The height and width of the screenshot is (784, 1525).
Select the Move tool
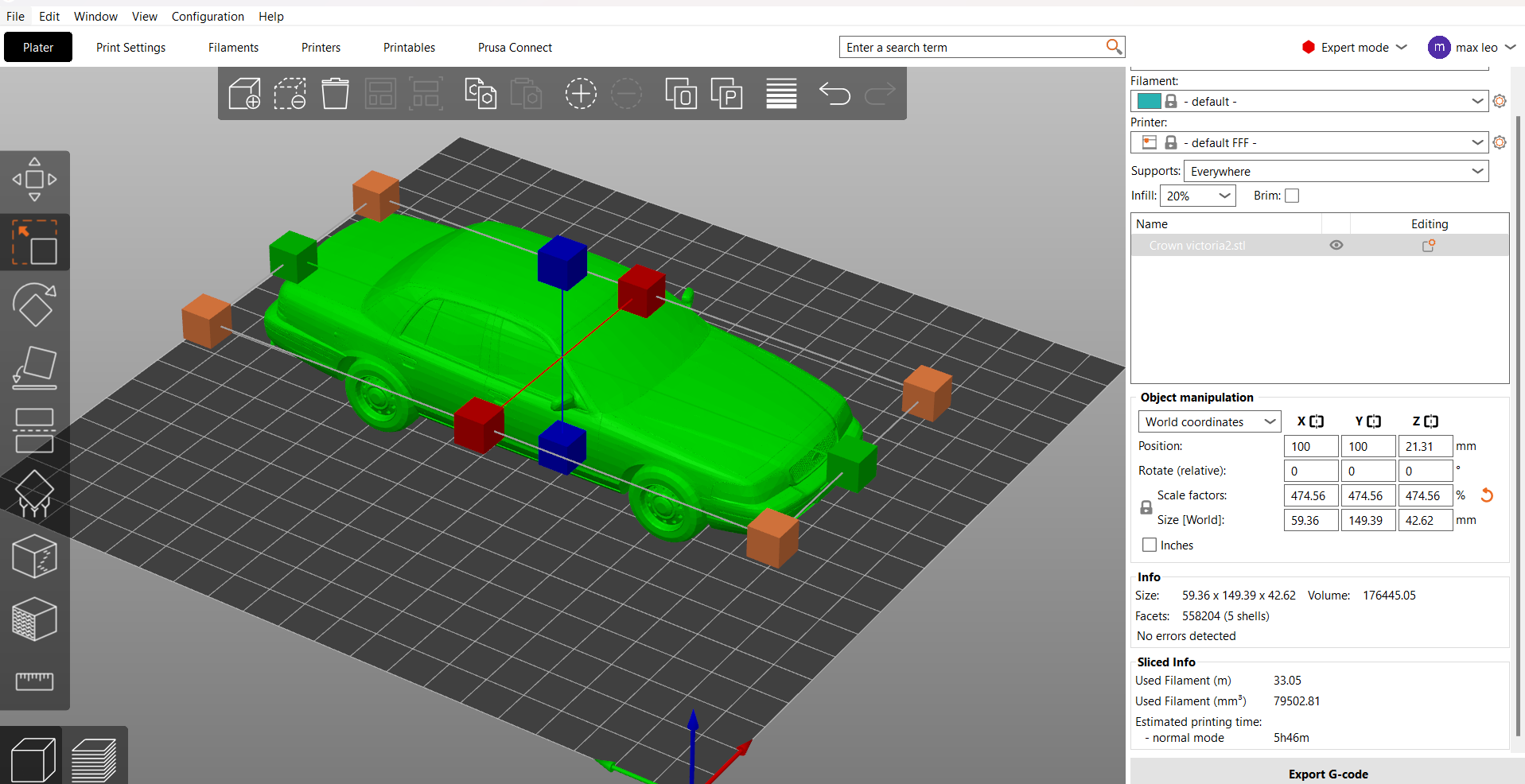coord(34,180)
